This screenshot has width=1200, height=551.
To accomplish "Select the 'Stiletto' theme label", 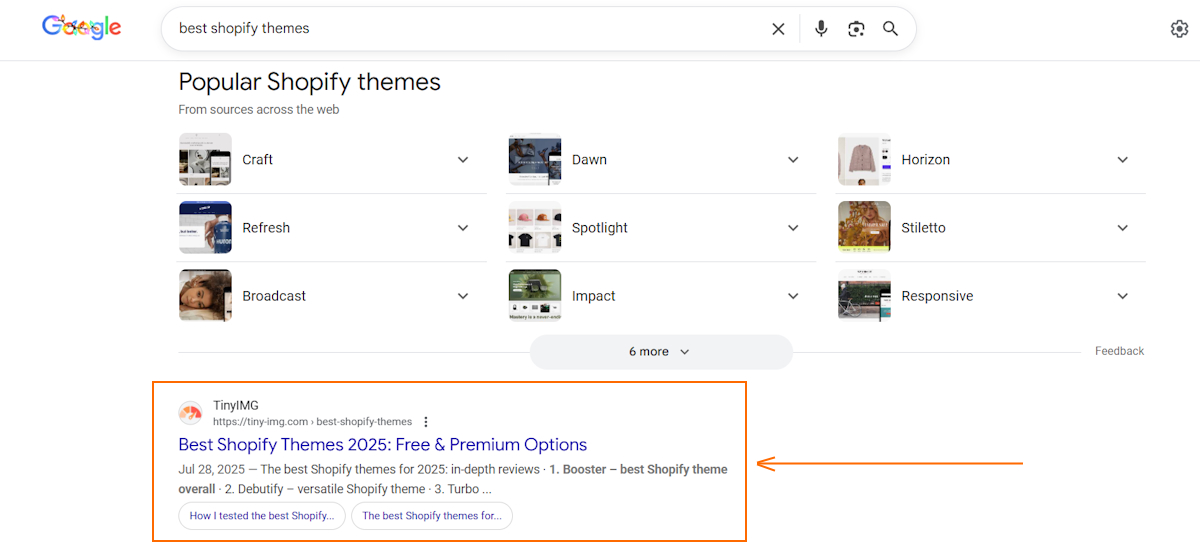I will click(x=923, y=228).
